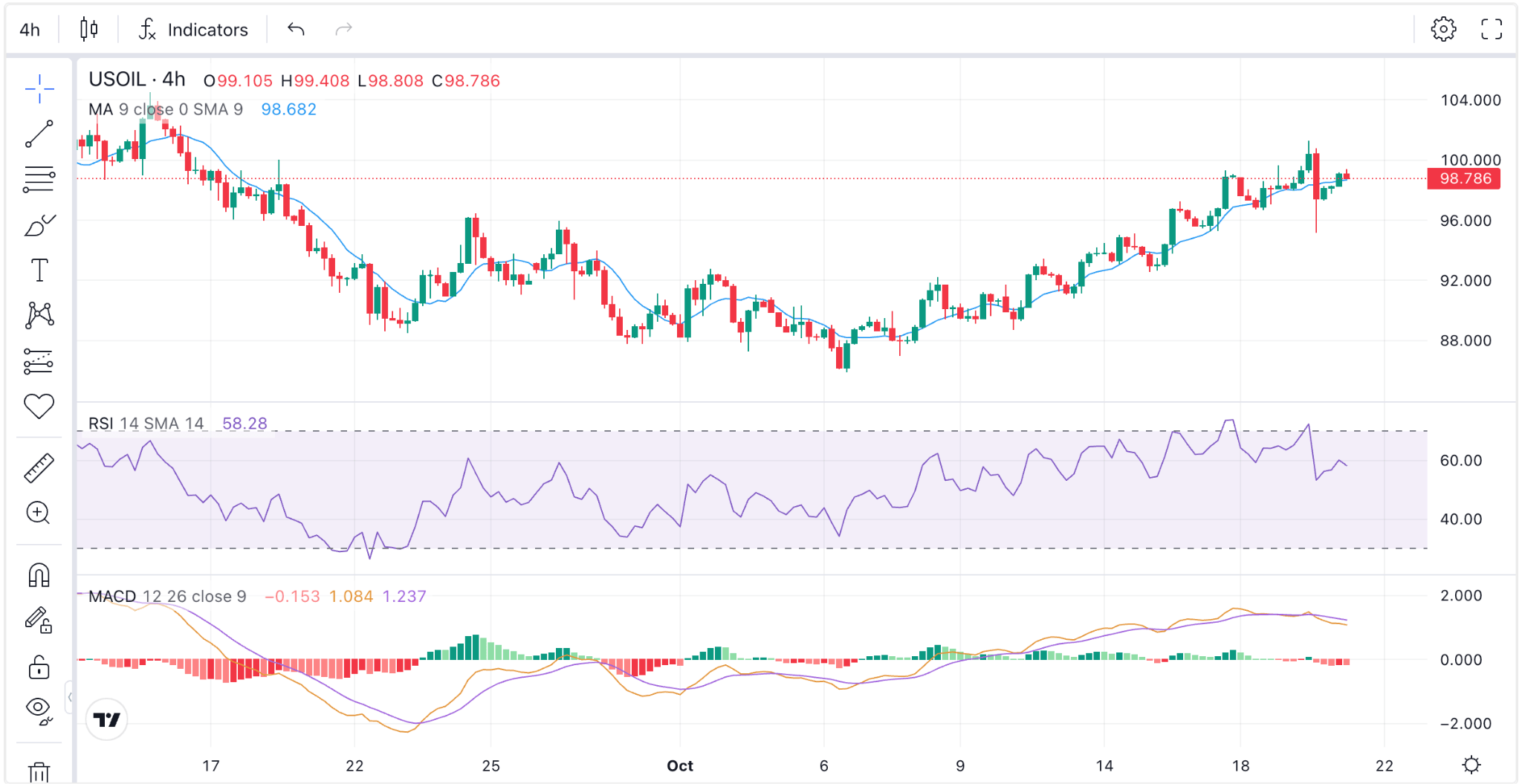This screenshot has height=784, width=1522.
Task: Change the candlestick chart style
Action: click(88, 30)
